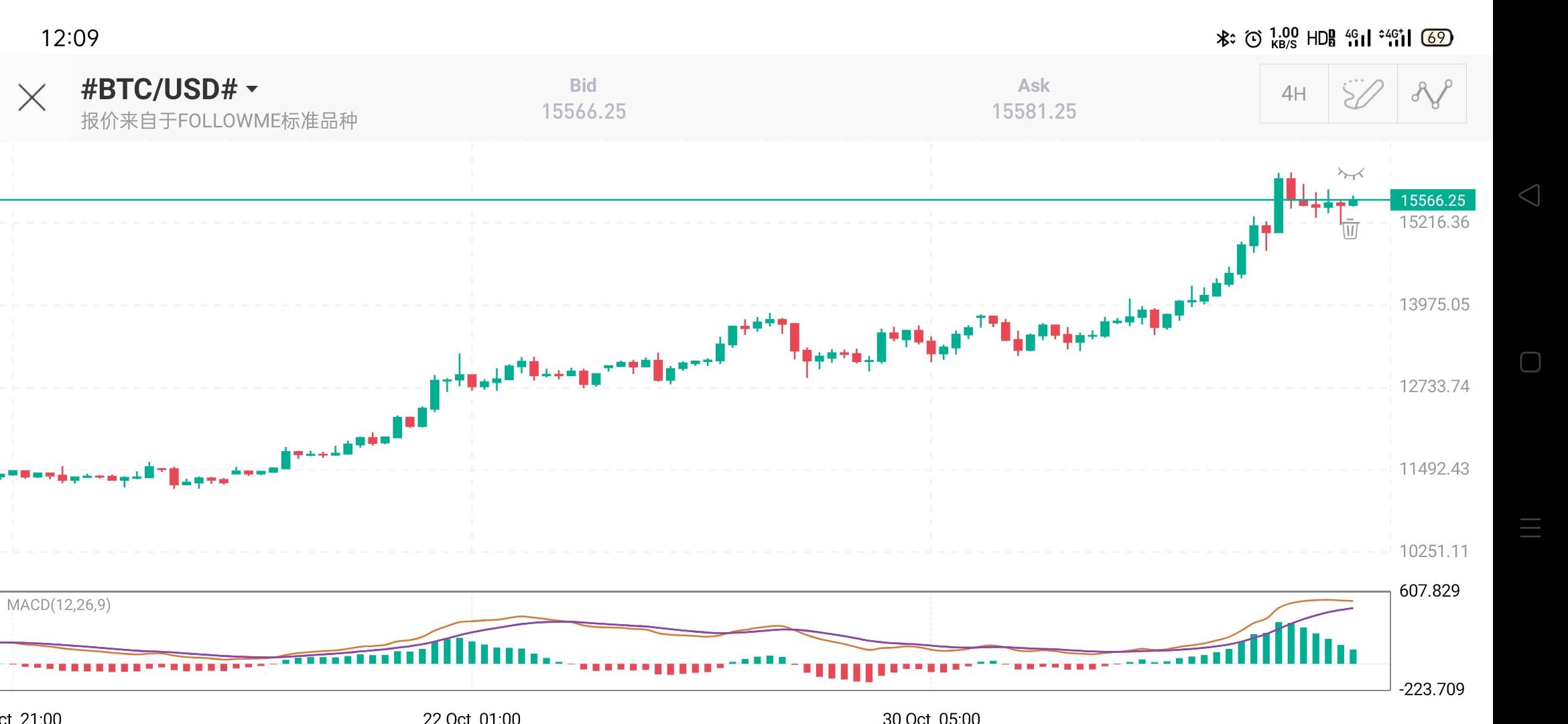This screenshot has height=724, width=1568.
Task: Tap the alarm clock status icon
Action: coord(1252,38)
